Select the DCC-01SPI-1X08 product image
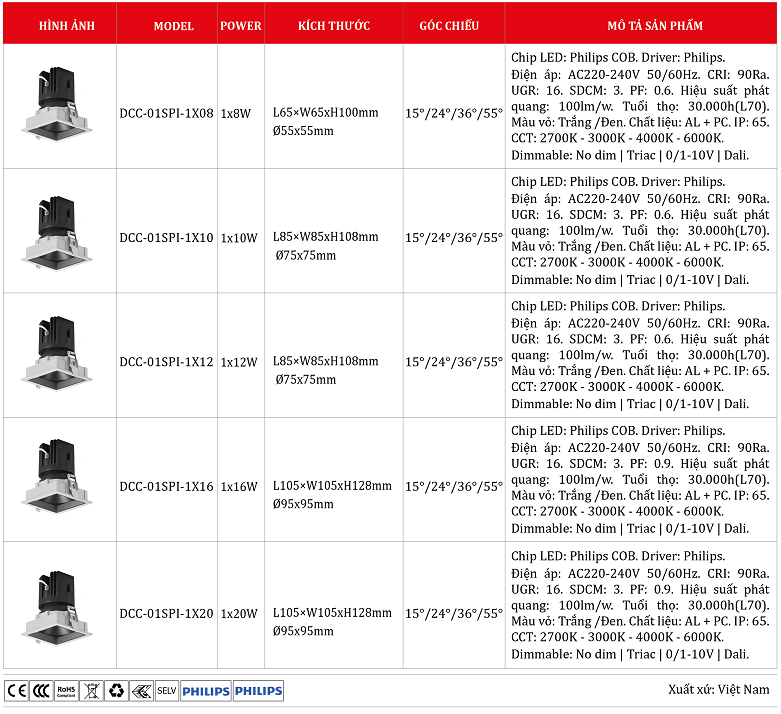The height and width of the screenshot is (714, 781). (x=57, y=104)
